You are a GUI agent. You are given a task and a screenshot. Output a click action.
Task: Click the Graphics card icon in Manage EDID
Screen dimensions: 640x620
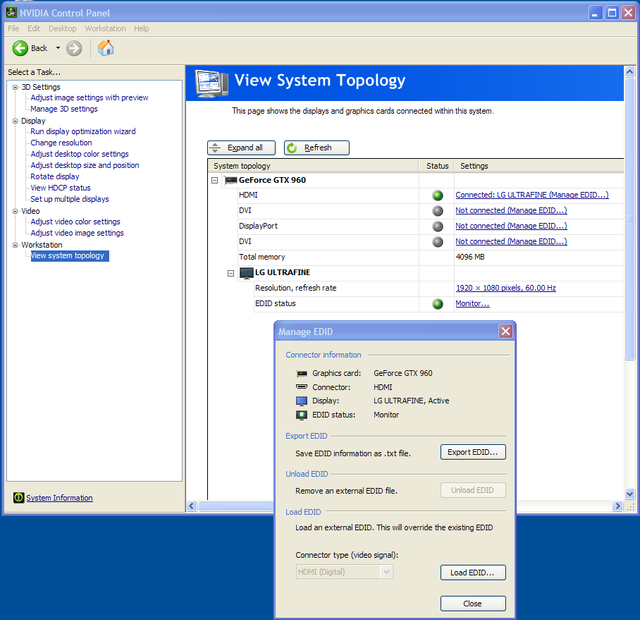(302, 373)
